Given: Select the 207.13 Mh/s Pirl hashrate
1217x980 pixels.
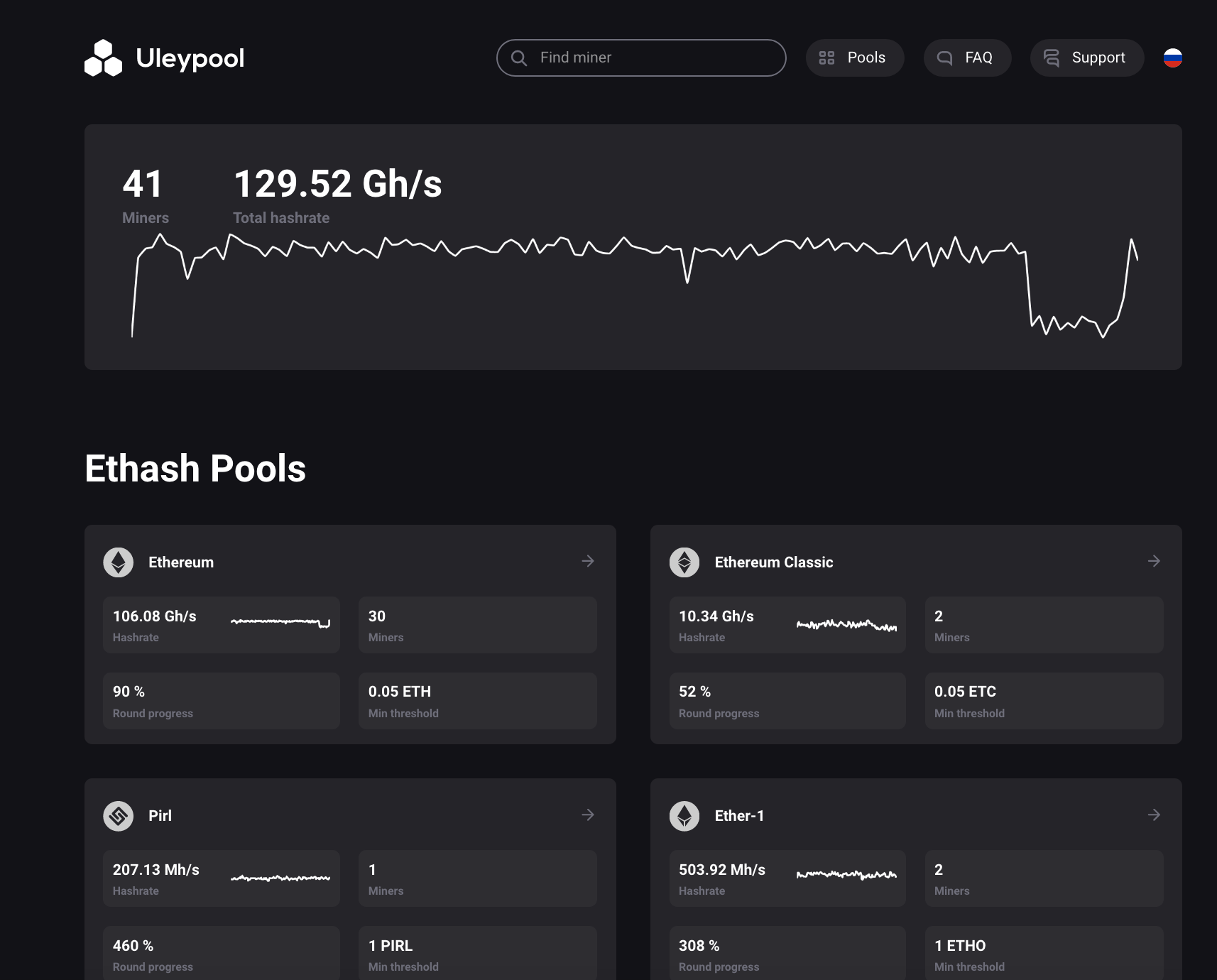Looking at the screenshot, I should (156, 870).
